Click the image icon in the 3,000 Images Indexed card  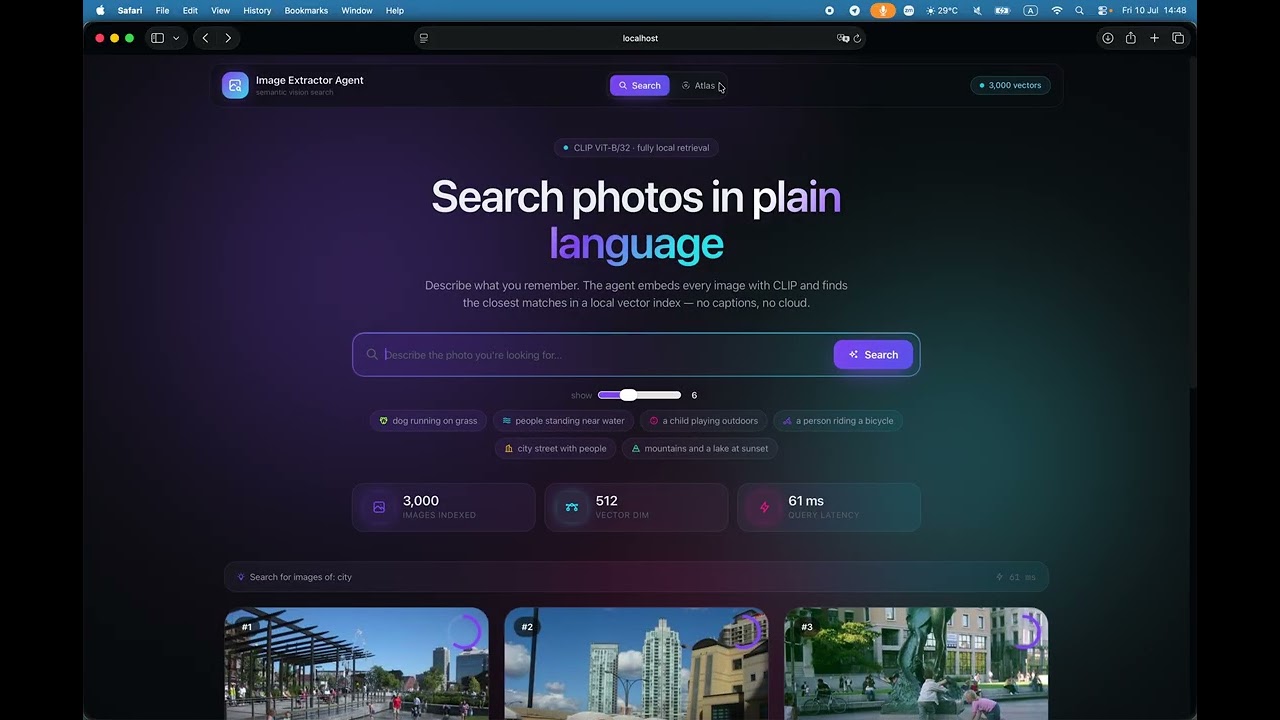click(x=379, y=507)
